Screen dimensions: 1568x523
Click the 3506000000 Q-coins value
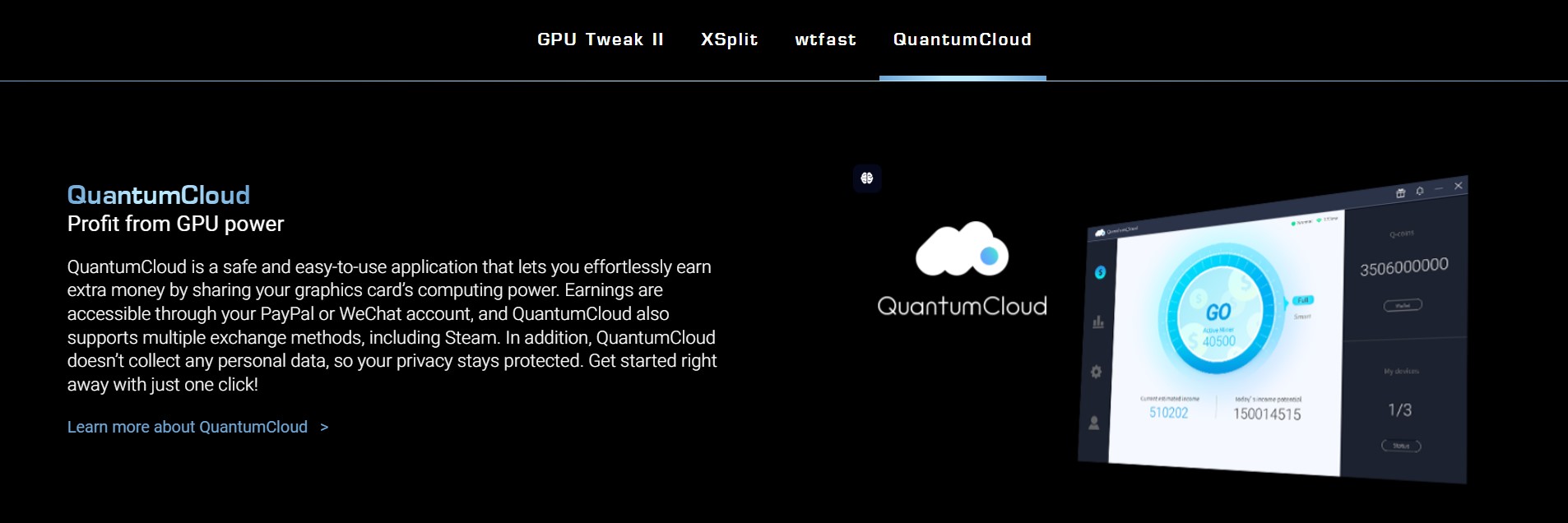pos(1404,267)
